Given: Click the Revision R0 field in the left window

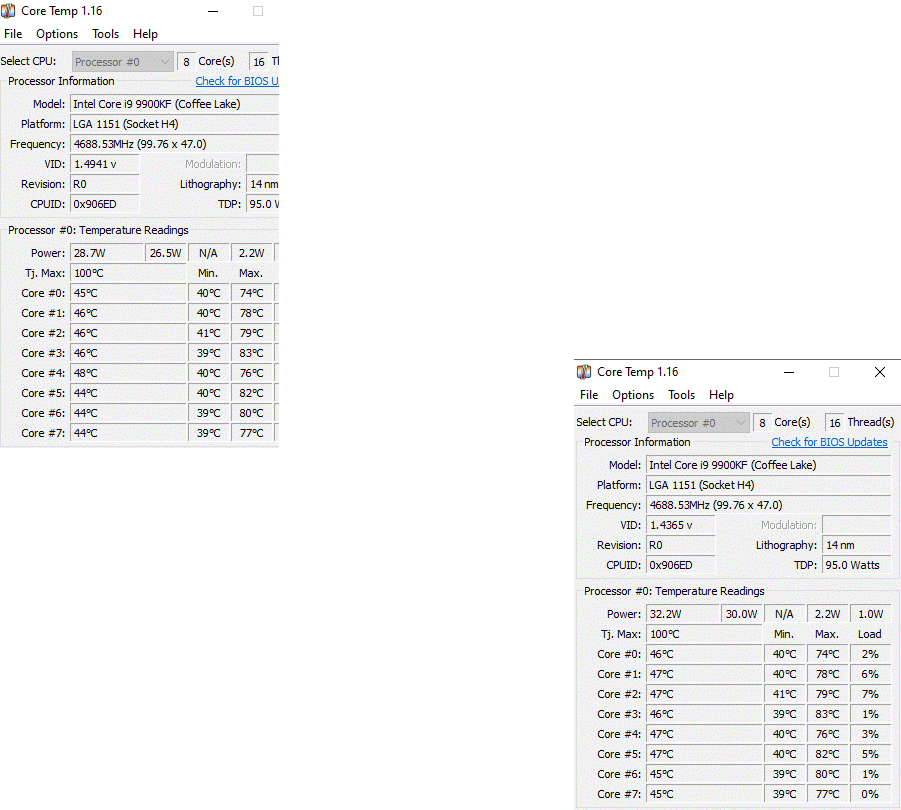Looking at the screenshot, I should (105, 184).
